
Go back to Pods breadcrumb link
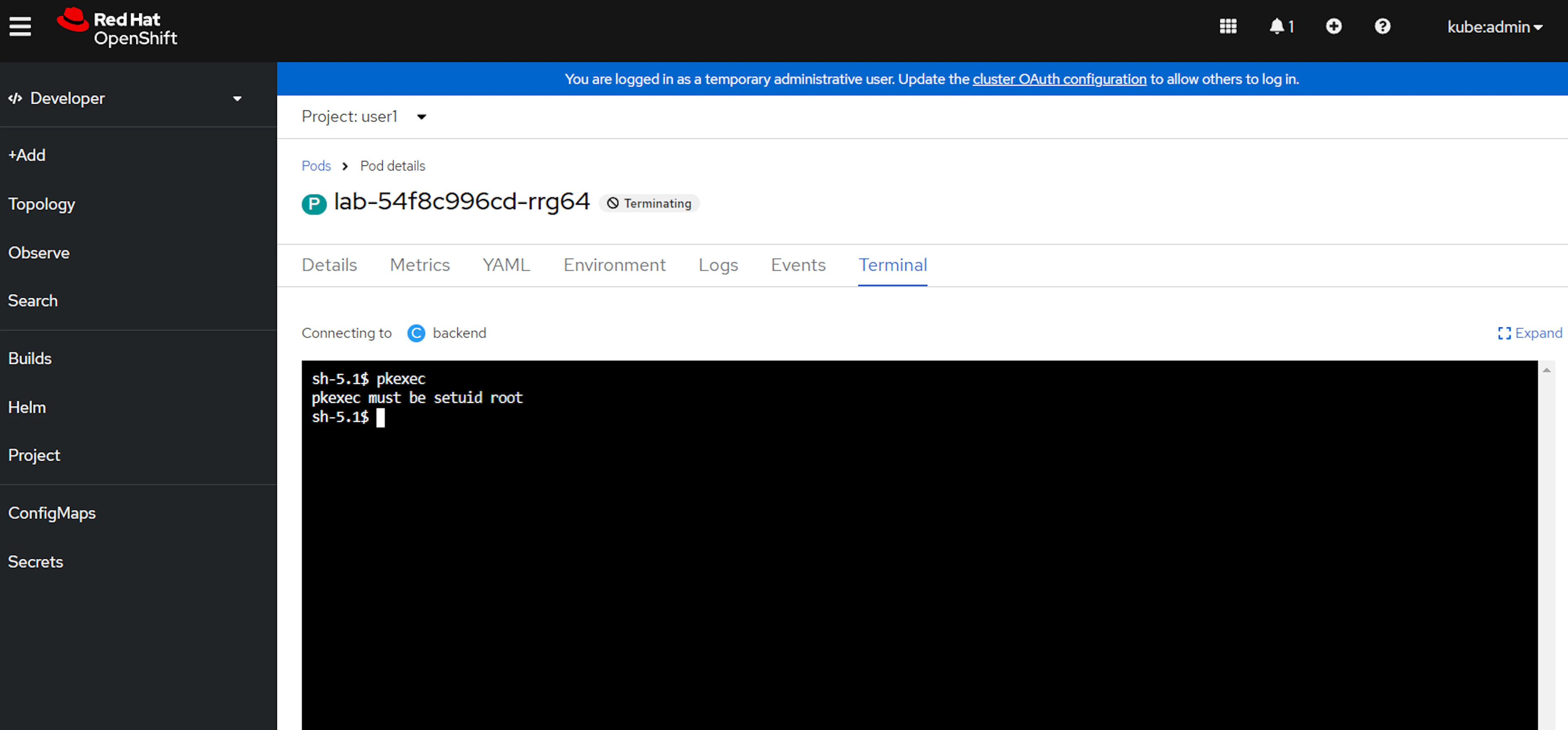(x=316, y=165)
